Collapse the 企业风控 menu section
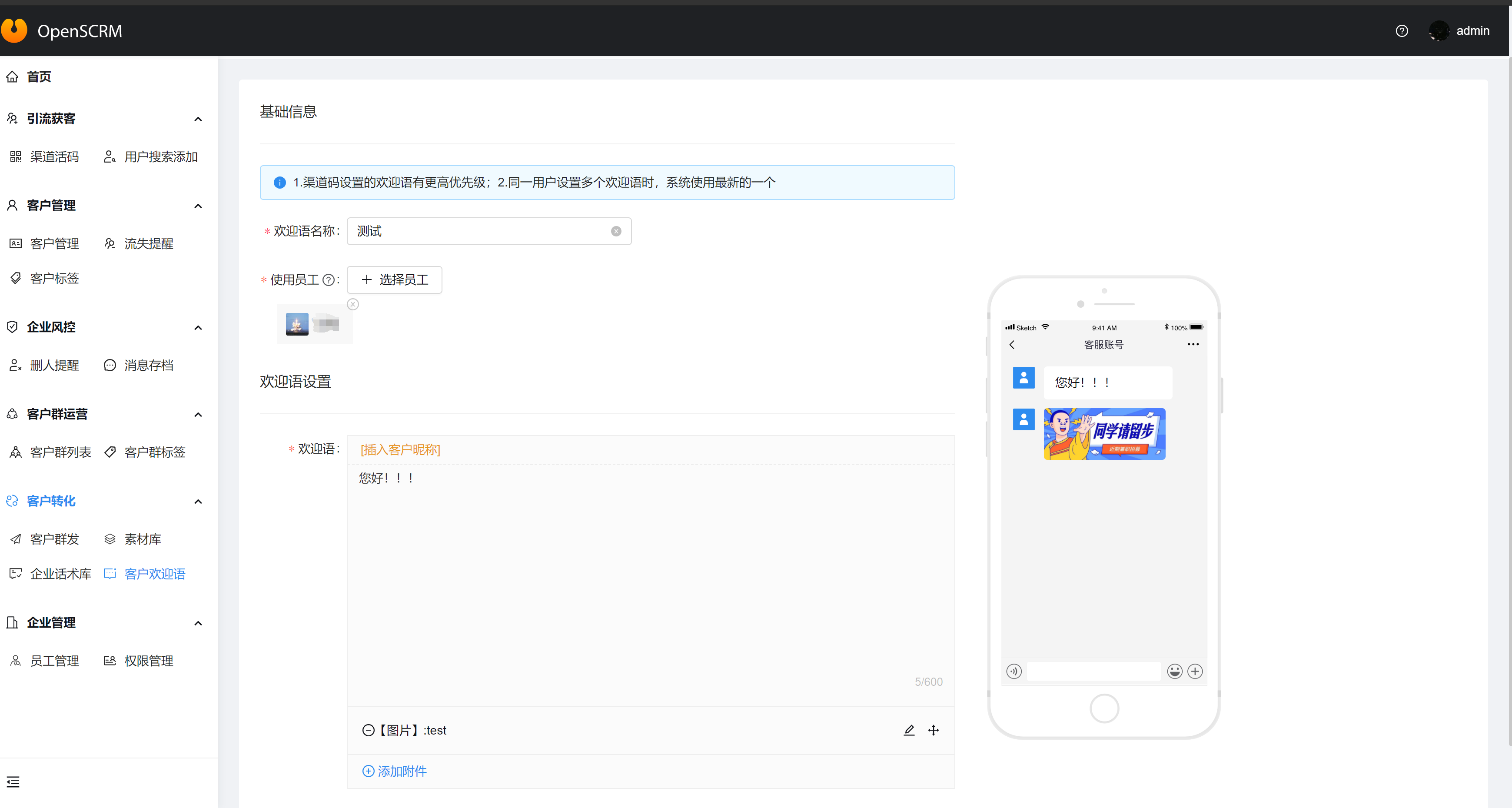This screenshot has height=808, width=1512. 198,328
